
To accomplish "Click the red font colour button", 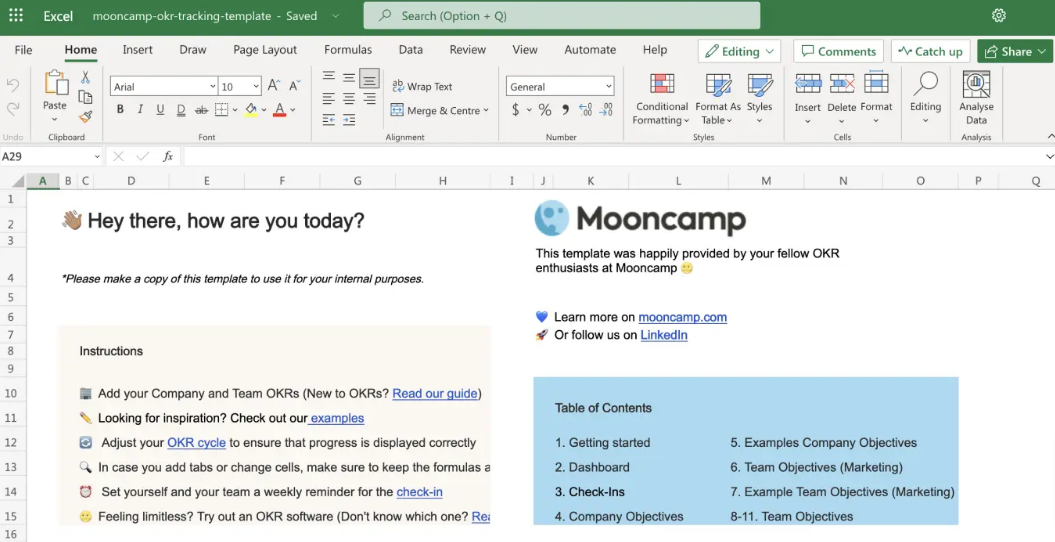I will coord(279,110).
